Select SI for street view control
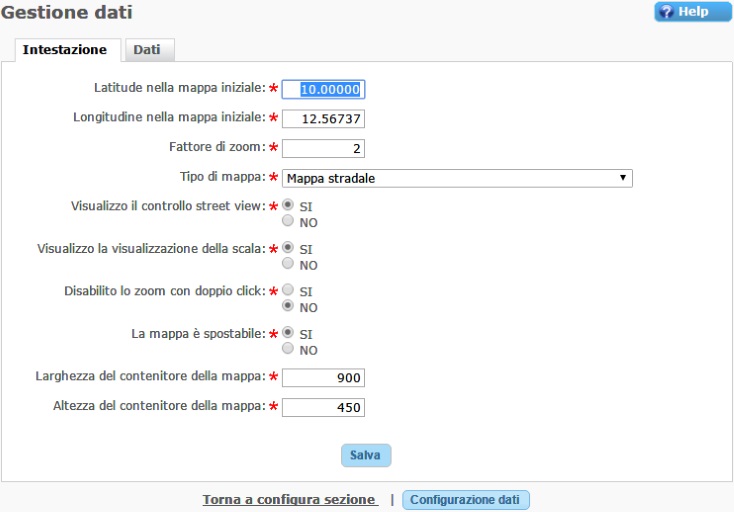 tap(289, 206)
